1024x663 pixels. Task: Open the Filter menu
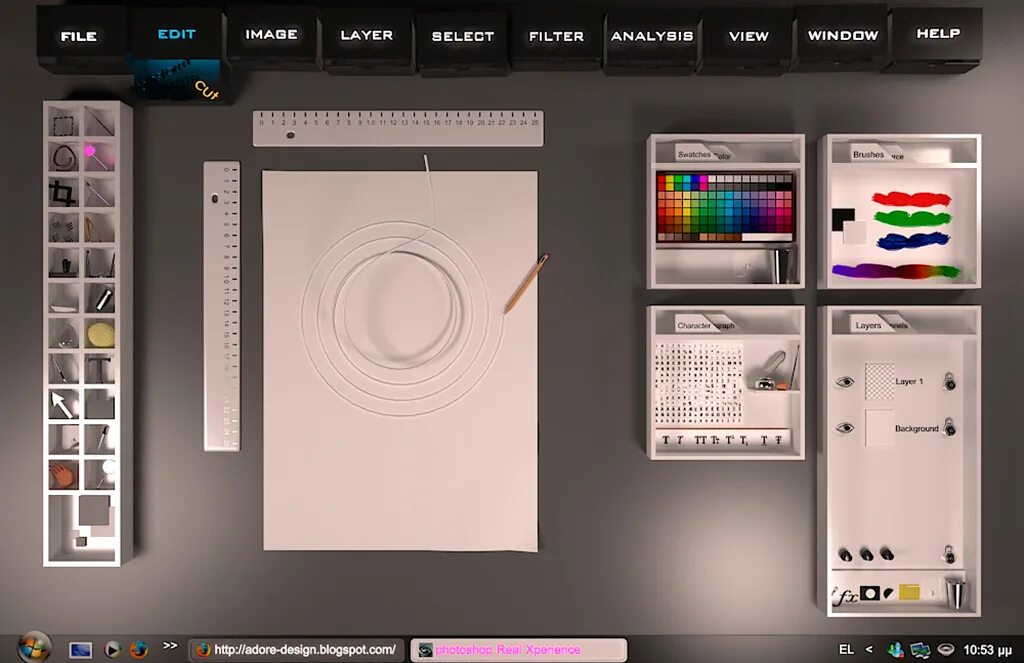pos(556,37)
